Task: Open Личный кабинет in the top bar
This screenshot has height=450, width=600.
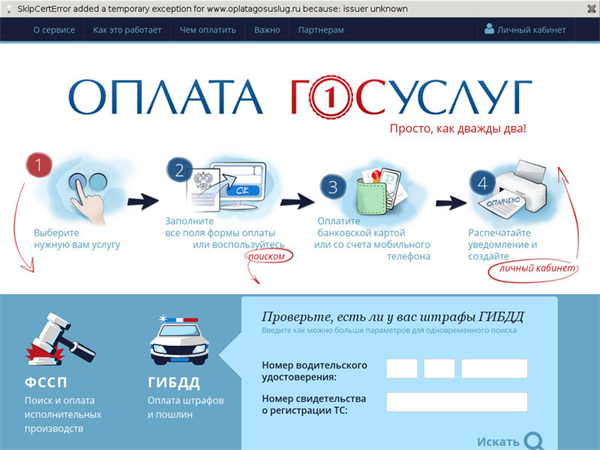Action: (x=531, y=30)
